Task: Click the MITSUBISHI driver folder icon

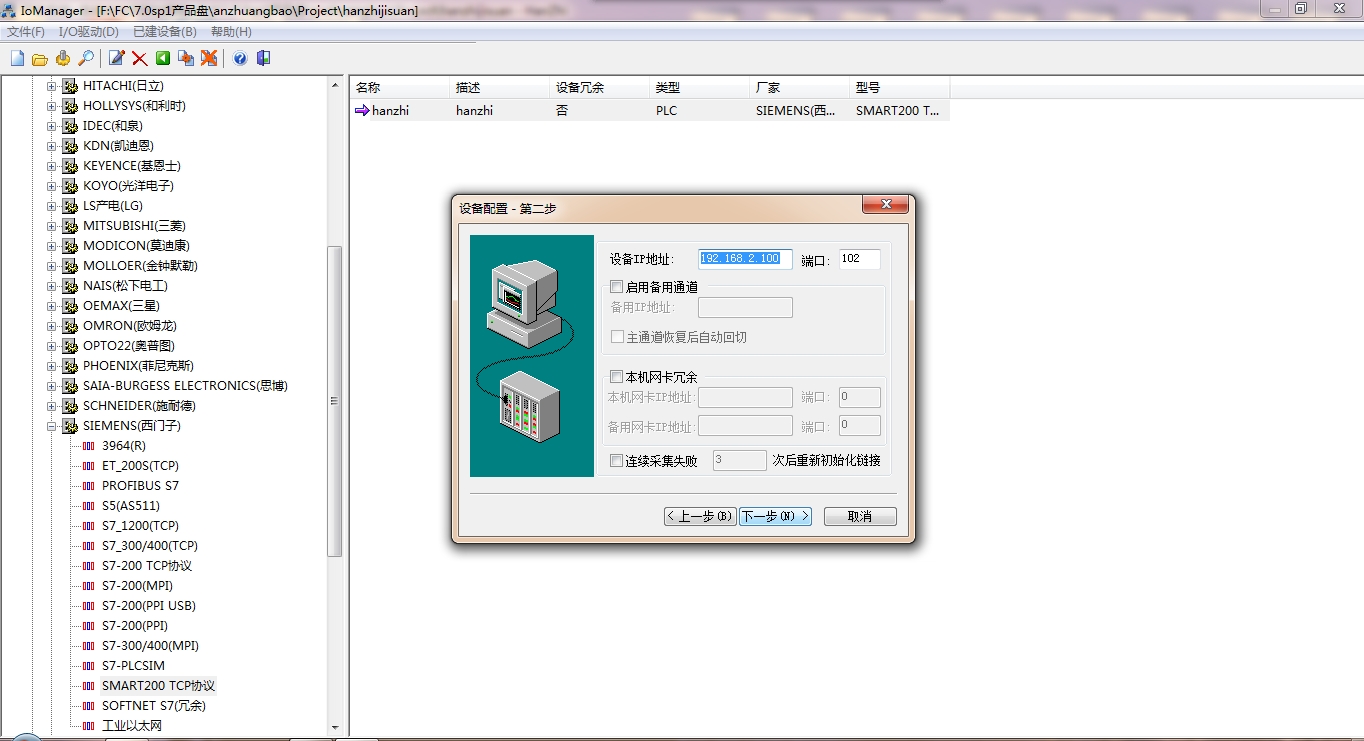Action: click(x=70, y=226)
